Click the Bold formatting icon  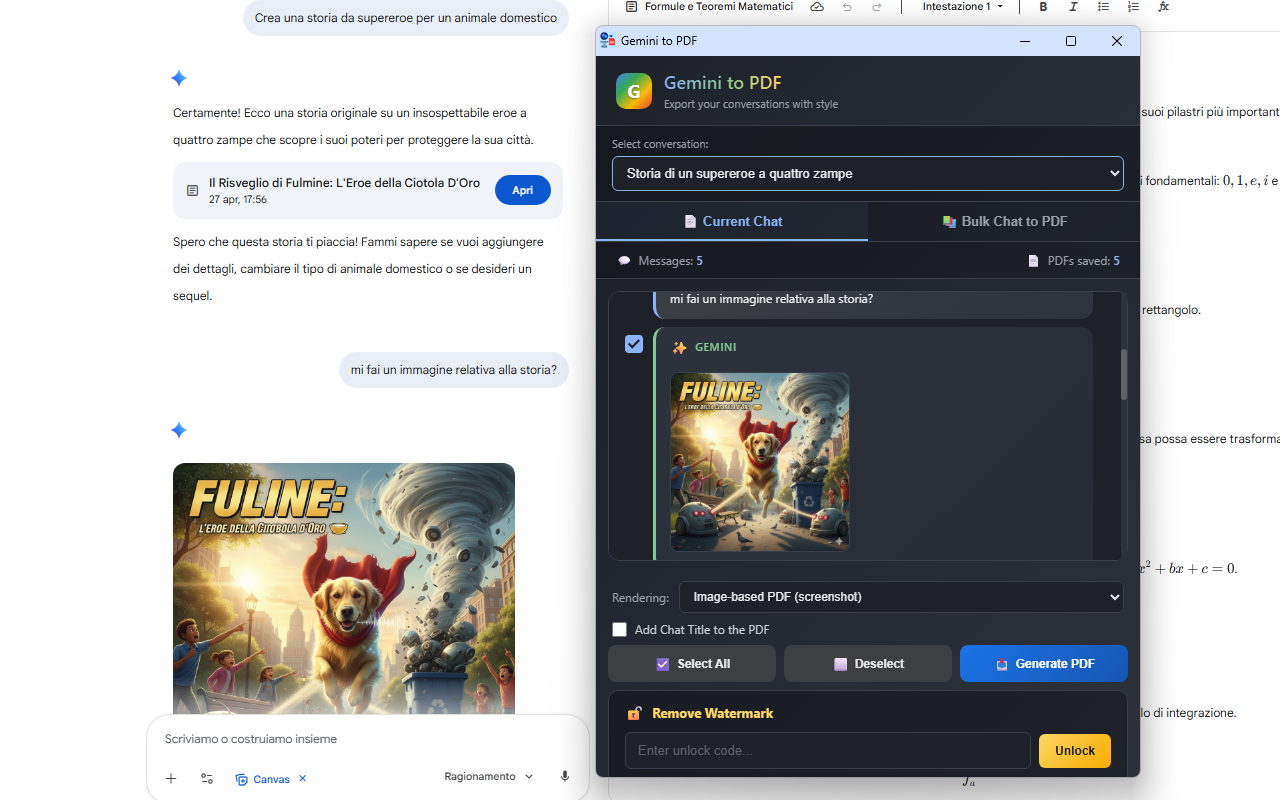[1043, 7]
